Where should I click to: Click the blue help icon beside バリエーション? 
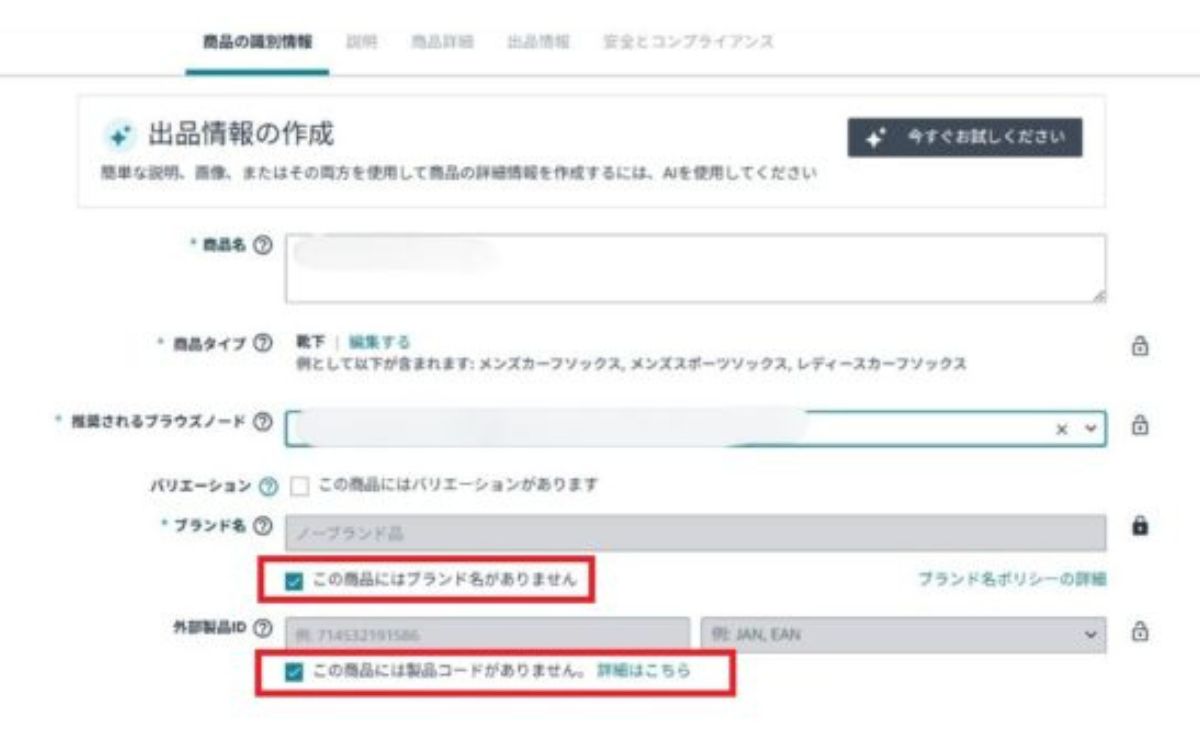point(267,486)
